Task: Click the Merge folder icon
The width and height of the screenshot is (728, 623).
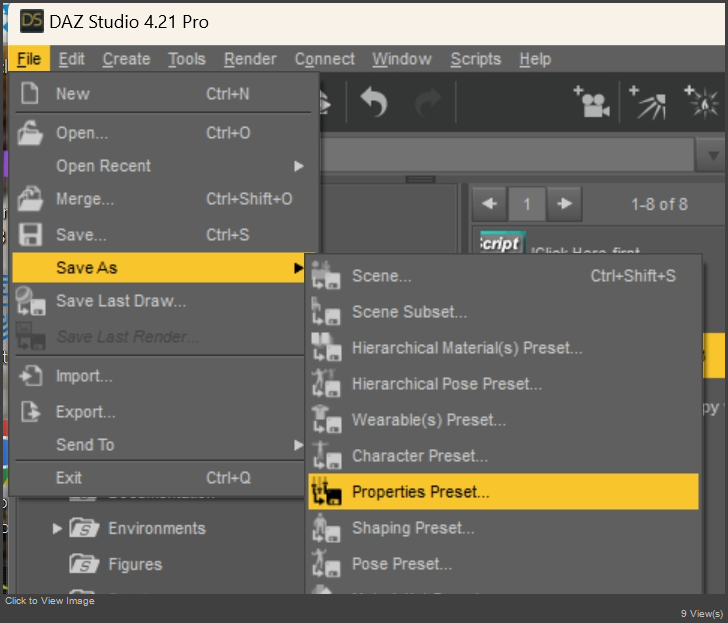Action: pos(30,199)
